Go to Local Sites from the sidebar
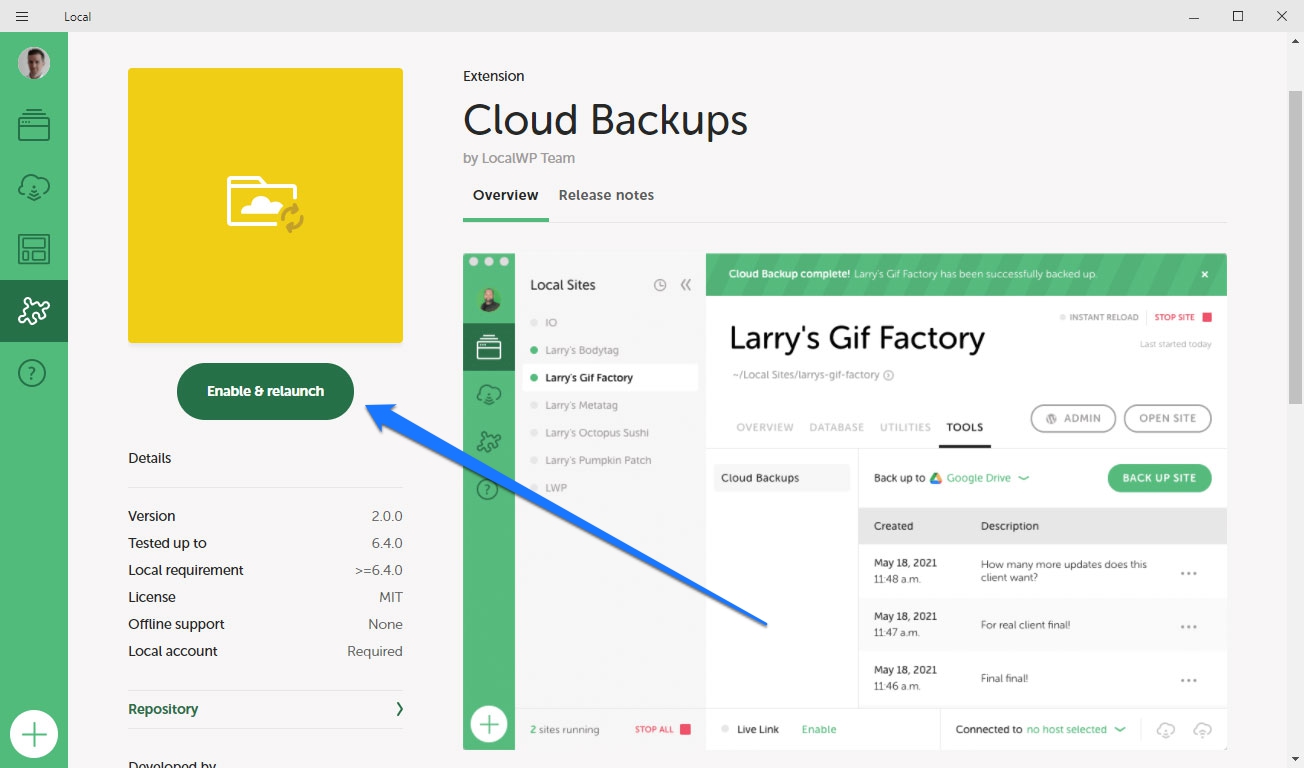 click(x=34, y=125)
